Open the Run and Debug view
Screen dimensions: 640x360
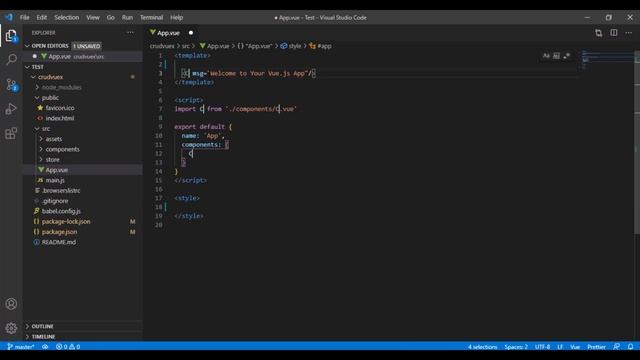pyautogui.click(x=11, y=109)
